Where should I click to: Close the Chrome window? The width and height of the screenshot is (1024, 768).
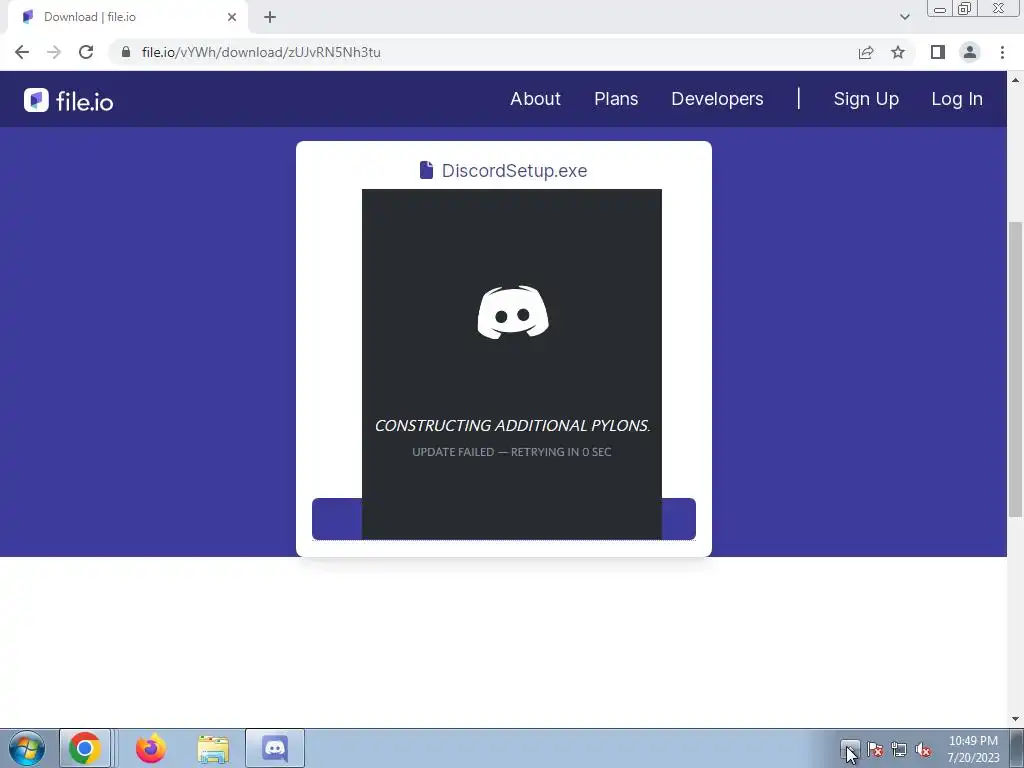click(999, 8)
